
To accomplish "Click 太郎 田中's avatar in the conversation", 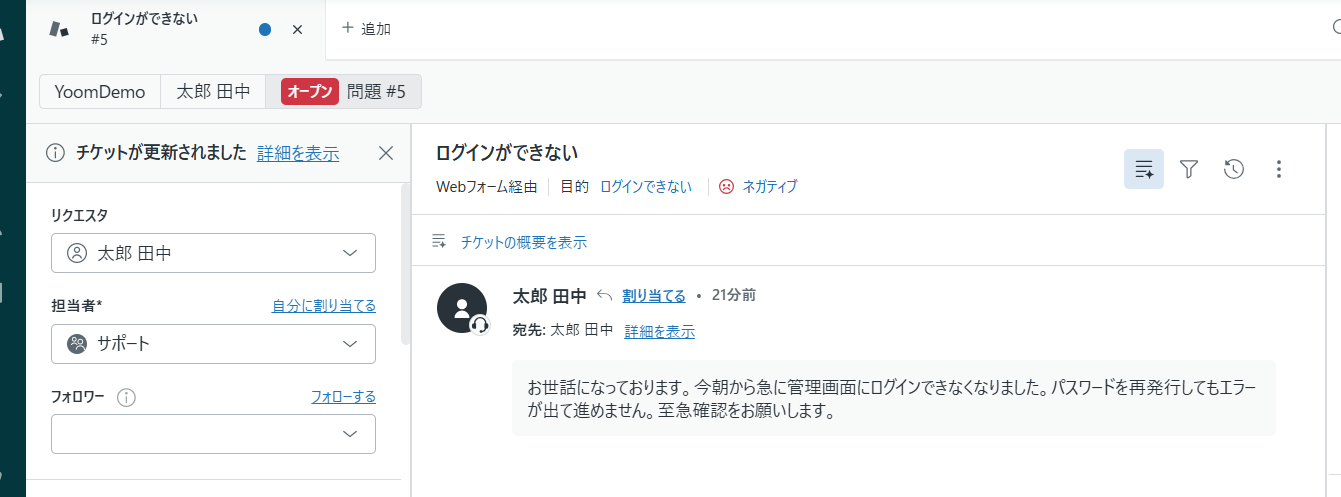I will (462, 308).
